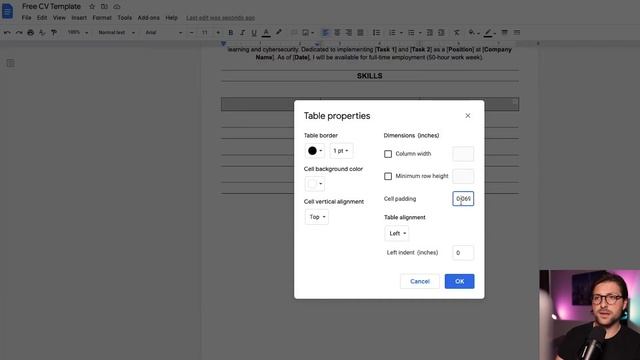The image size is (640, 360).
Task: Click the font size 11 field
Action: pos(204,33)
